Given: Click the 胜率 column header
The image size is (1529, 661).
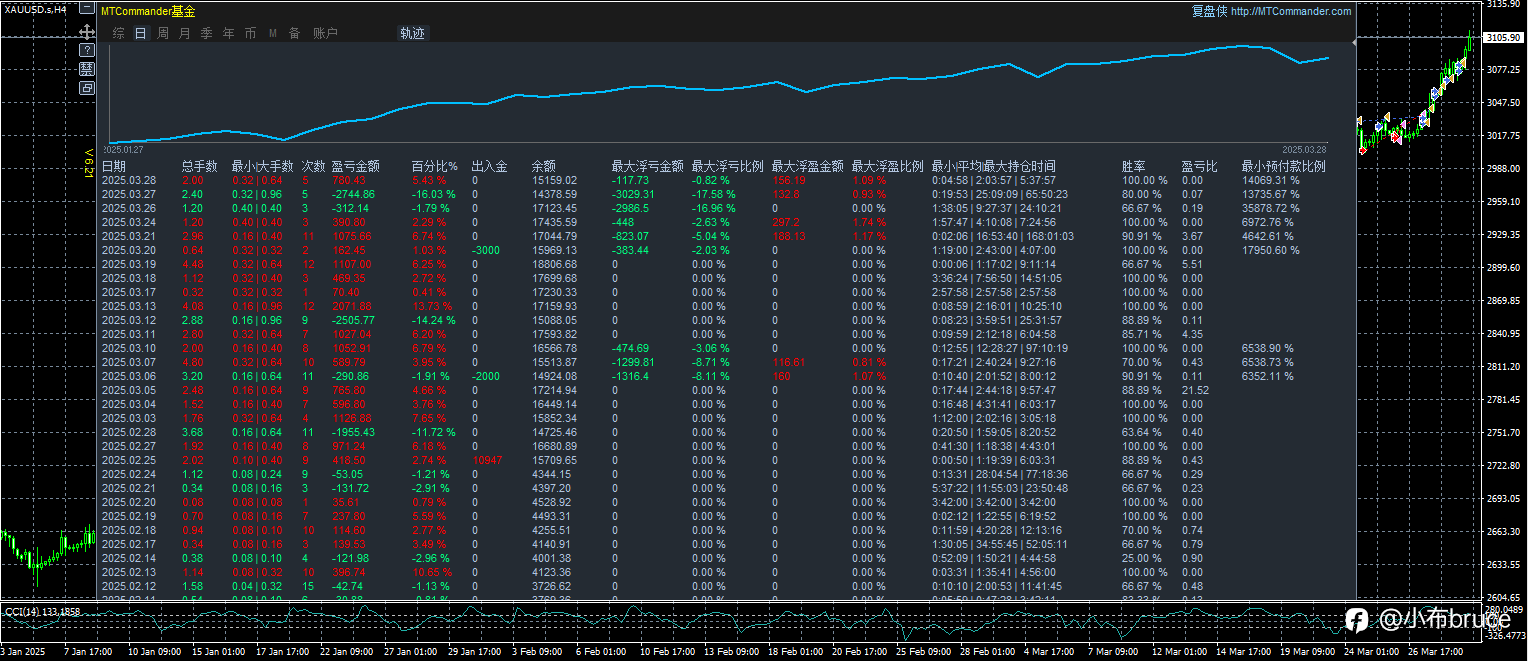Looking at the screenshot, I should click(x=1134, y=166).
